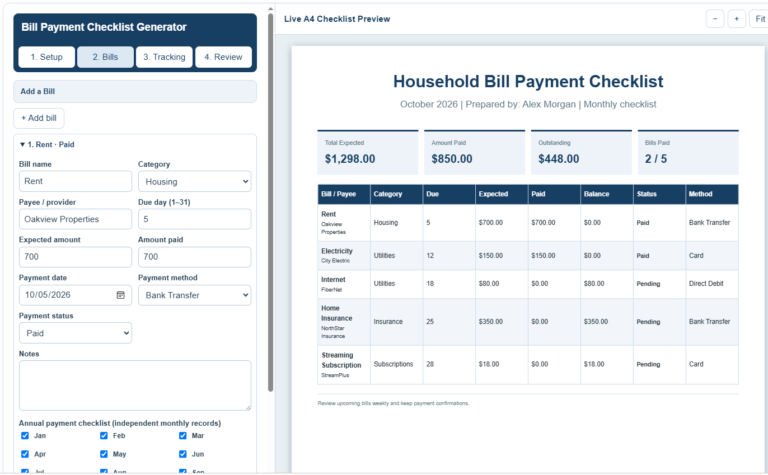Click the Household Bill Payment Checklist title
Screen dimensions: 768x475
pos(528,81)
